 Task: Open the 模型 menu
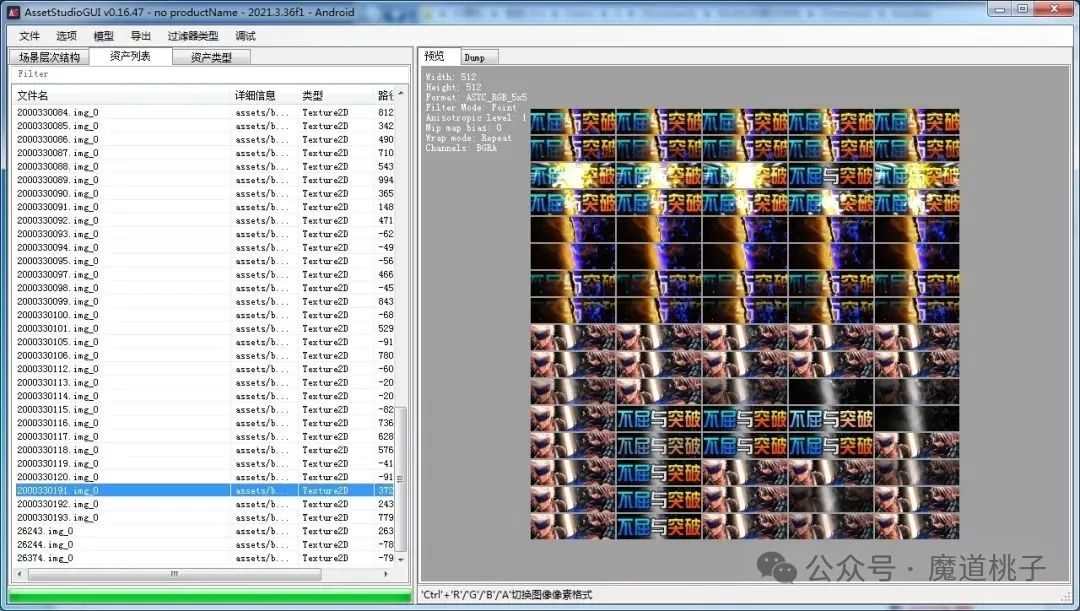(x=103, y=36)
